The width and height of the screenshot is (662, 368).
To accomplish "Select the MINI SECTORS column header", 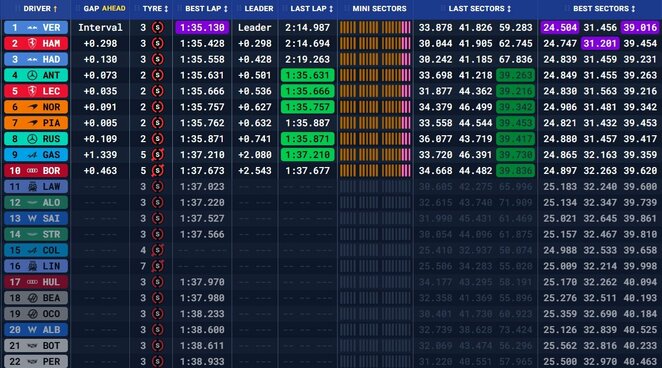I will [379, 8].
